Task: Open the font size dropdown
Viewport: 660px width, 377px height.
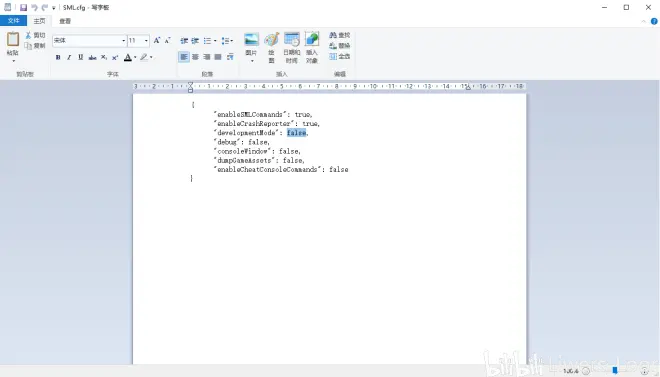Action: pos(146,40)
